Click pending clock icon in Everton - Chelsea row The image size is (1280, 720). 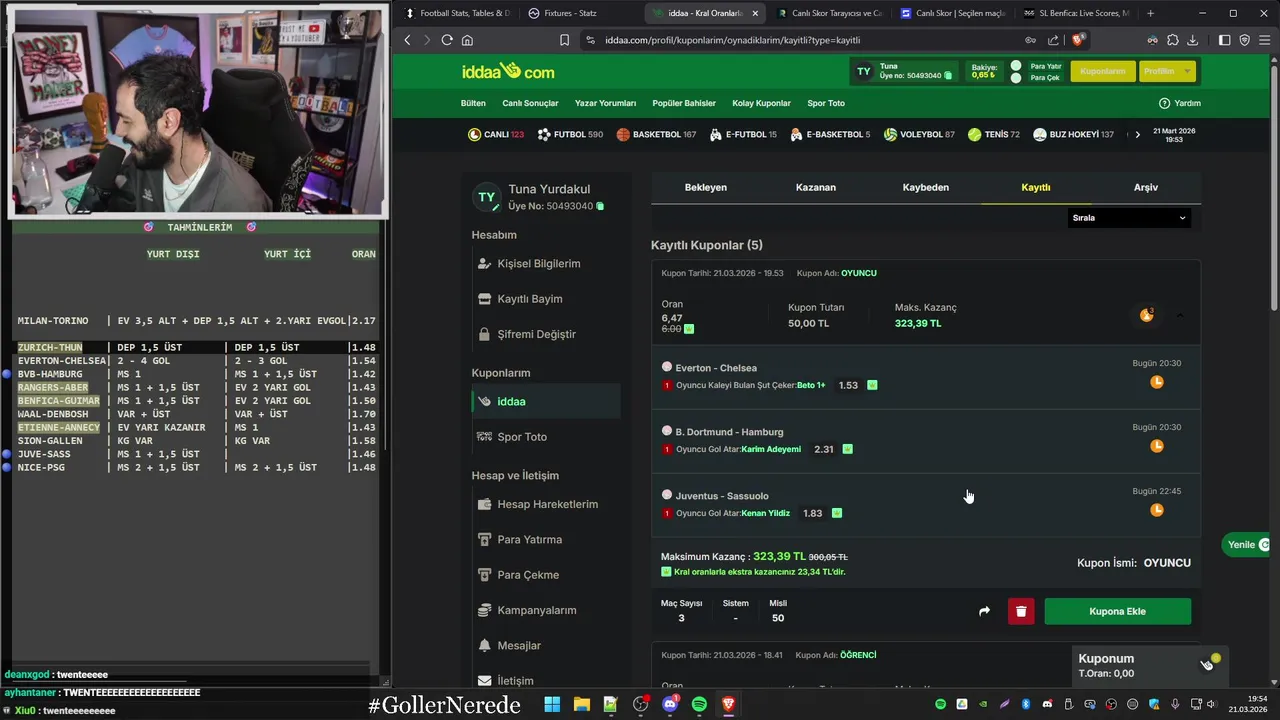pos(1157,382)
